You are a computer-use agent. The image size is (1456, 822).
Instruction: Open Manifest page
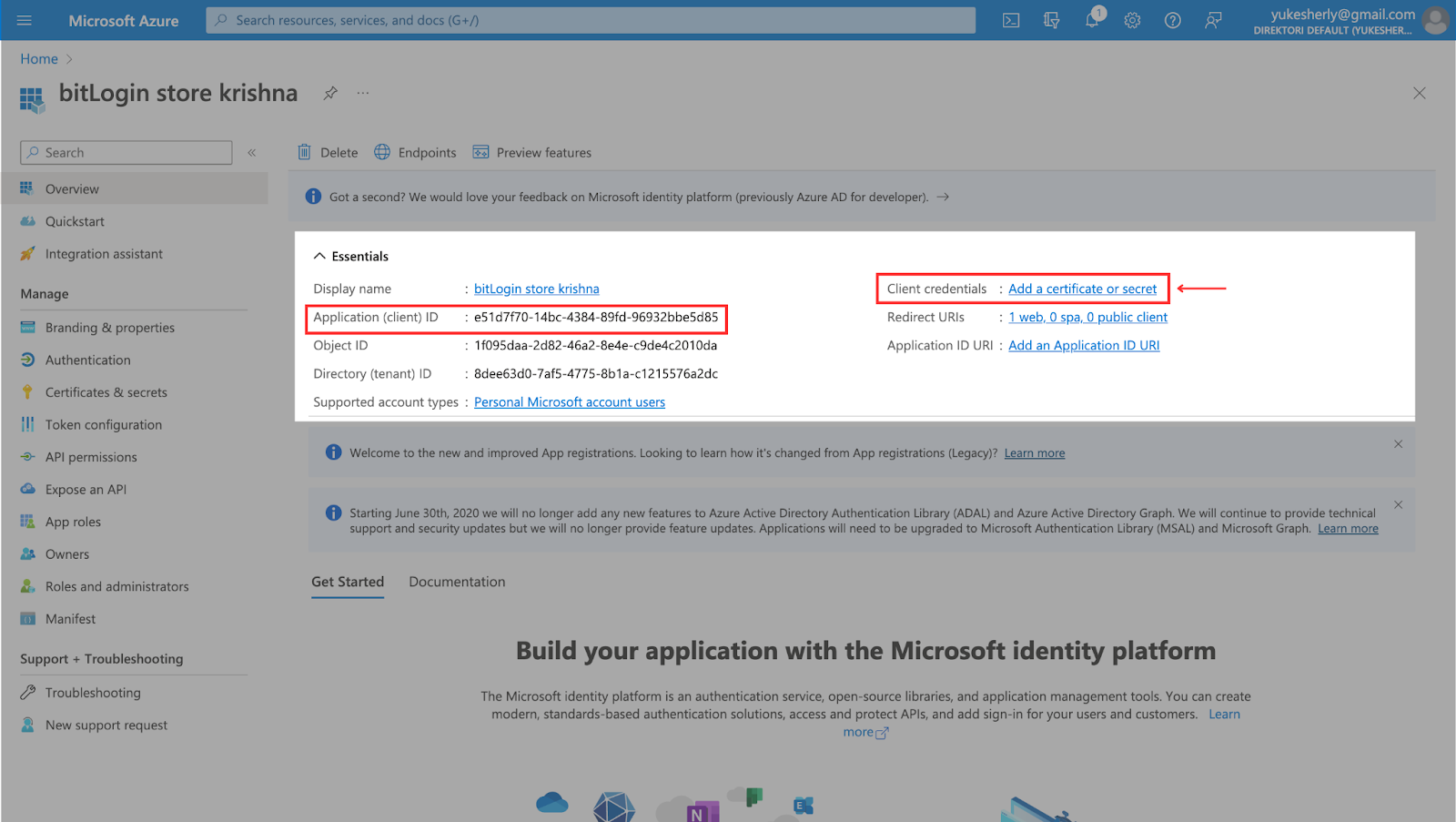(70, 619)
